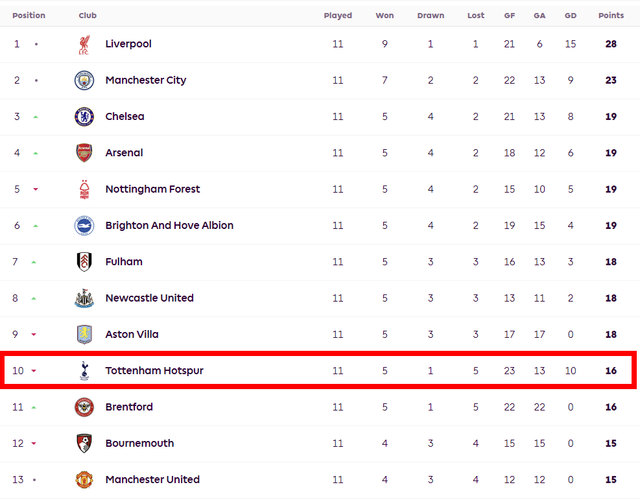Expand Chelsea's green up movement arrow
This screenshot has height=500, width=640.
click(36, 117)
